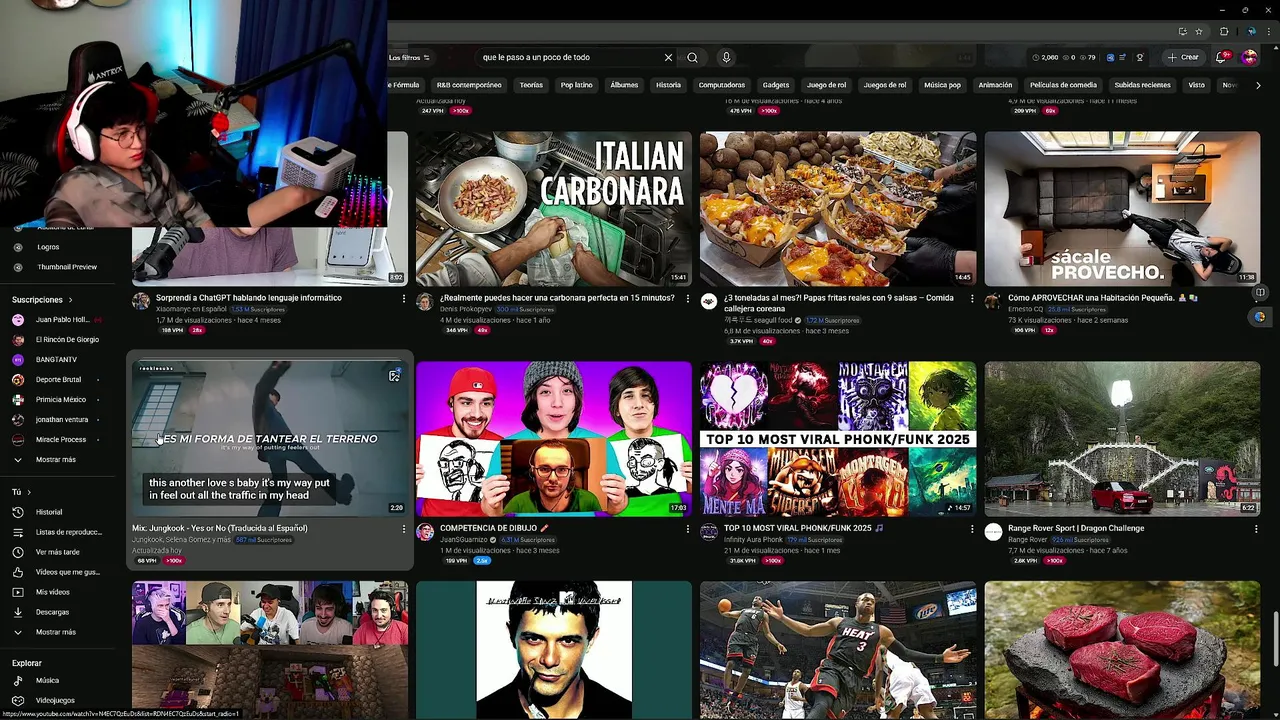Activate voice search microphone
1280x720 pixels.
tap(726, 57)
